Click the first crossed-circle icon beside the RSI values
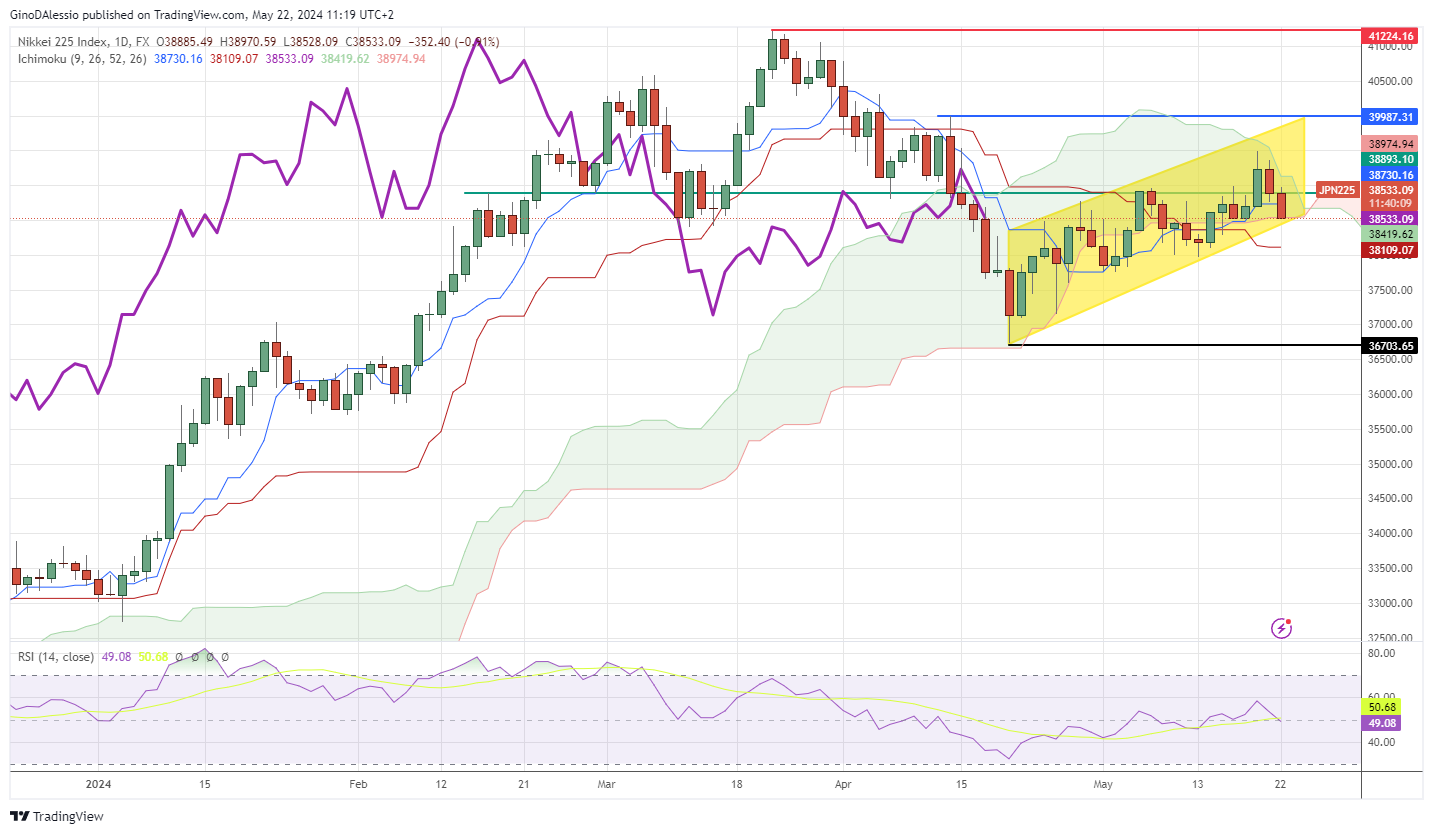Screen dimensions: 1433x834 coord(178,657)
